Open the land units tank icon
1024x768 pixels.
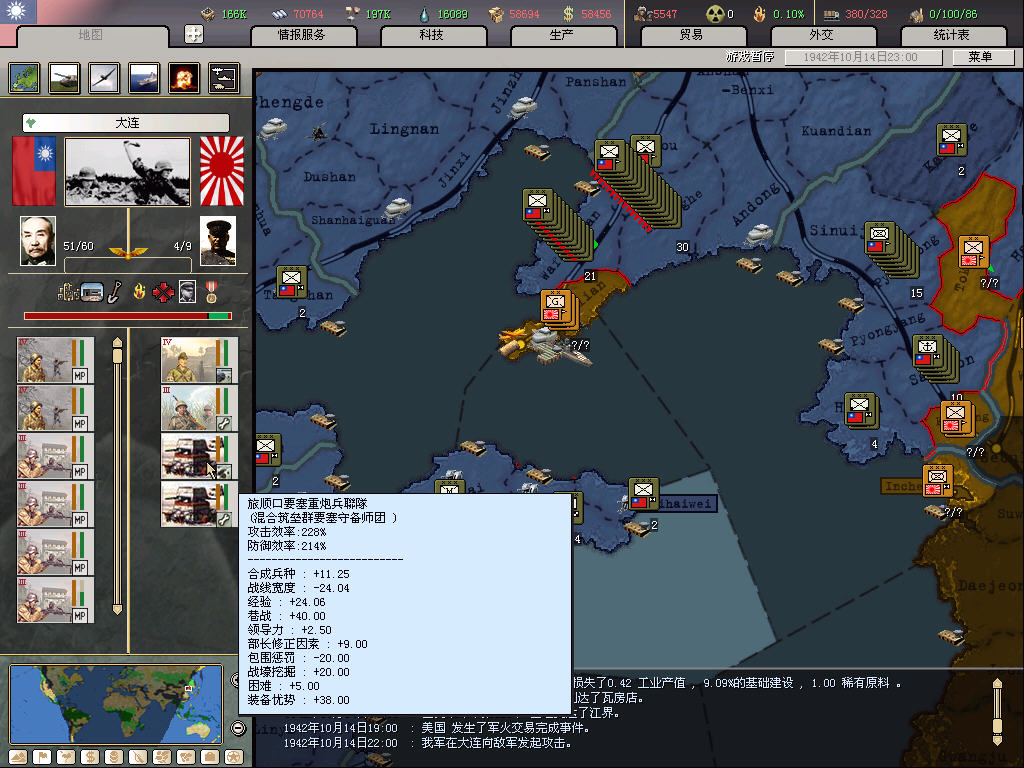coord(64,78)
